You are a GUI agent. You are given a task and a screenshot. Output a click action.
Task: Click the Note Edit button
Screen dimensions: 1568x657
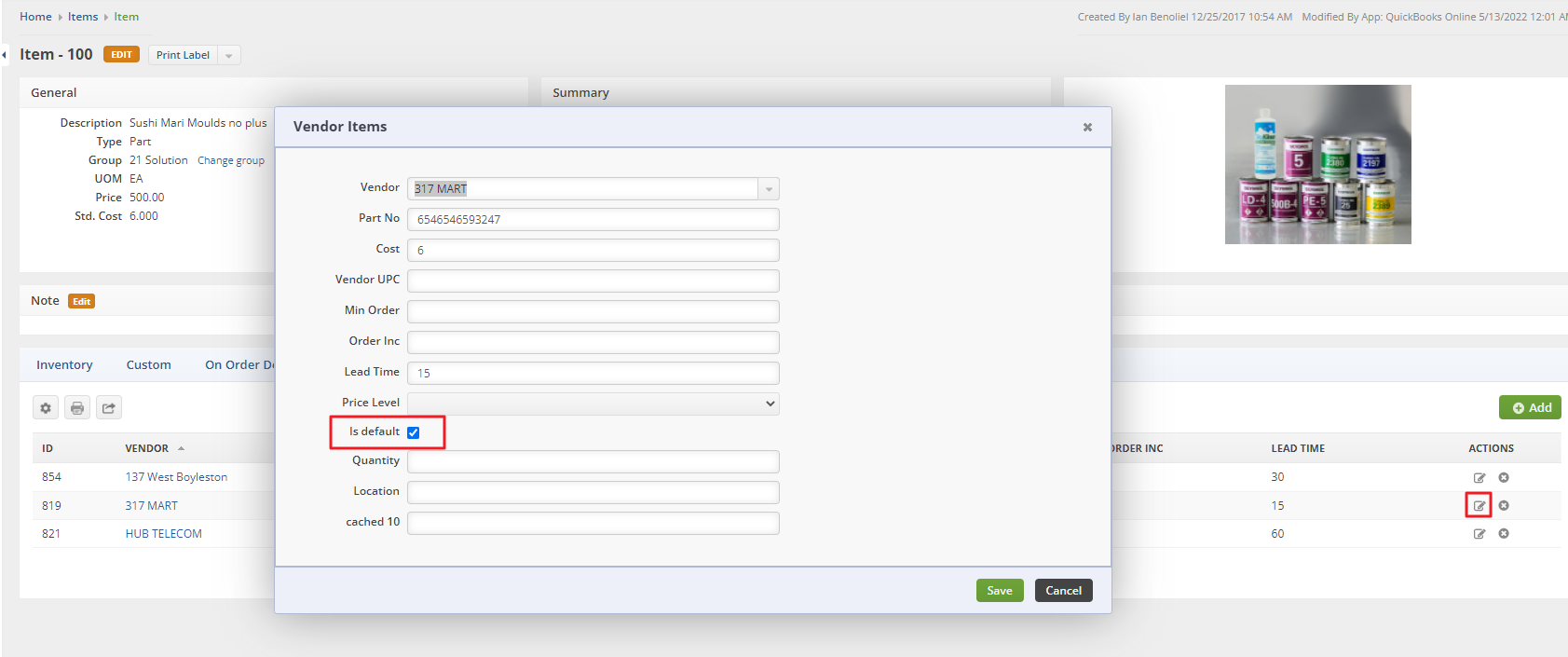82,301
